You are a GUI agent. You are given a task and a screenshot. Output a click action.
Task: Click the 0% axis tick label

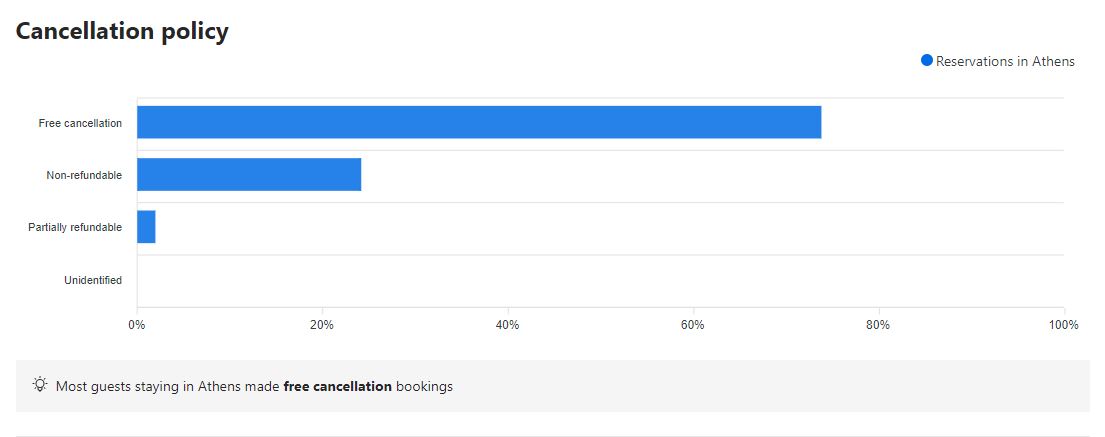[136, 325]
